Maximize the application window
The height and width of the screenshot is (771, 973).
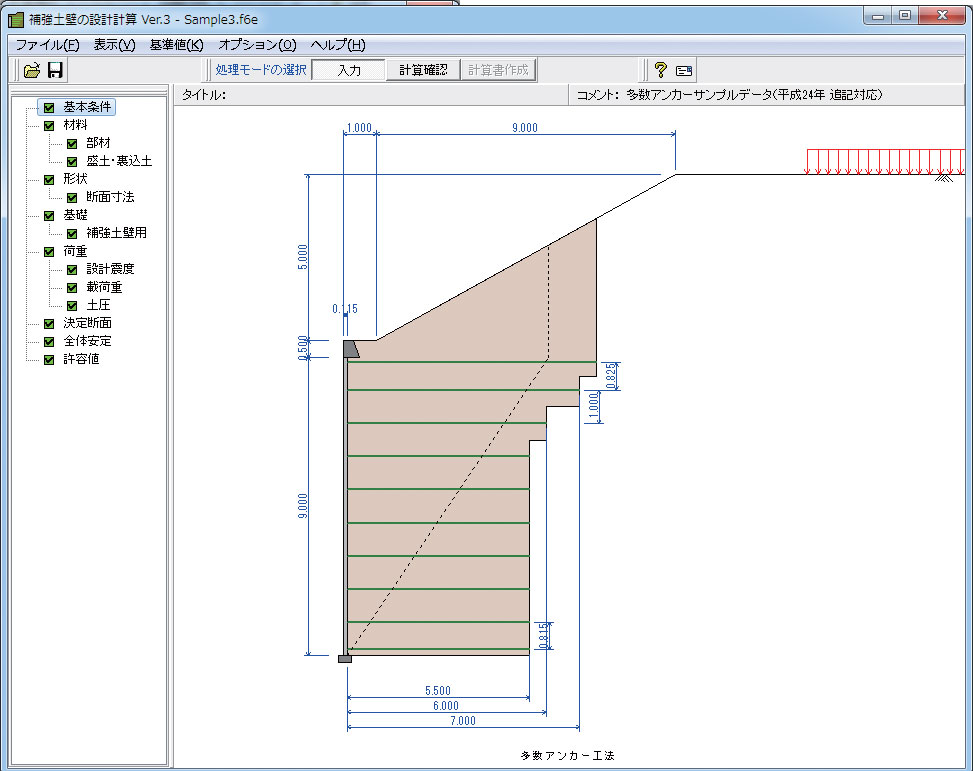coord(905,16)
